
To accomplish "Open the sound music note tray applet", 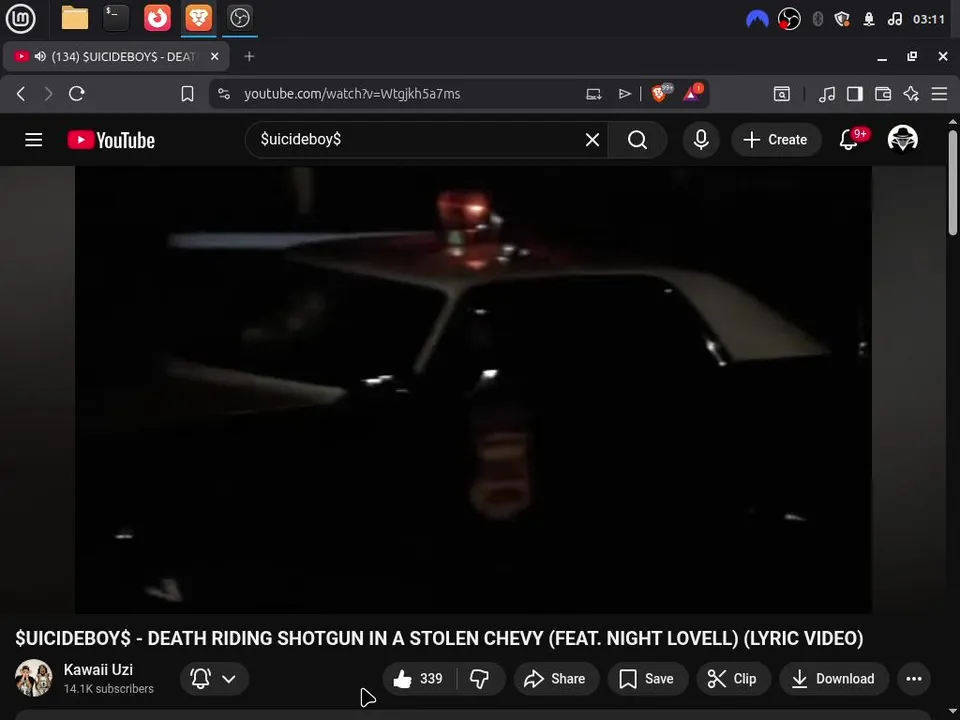I will (x=894, y=20).
